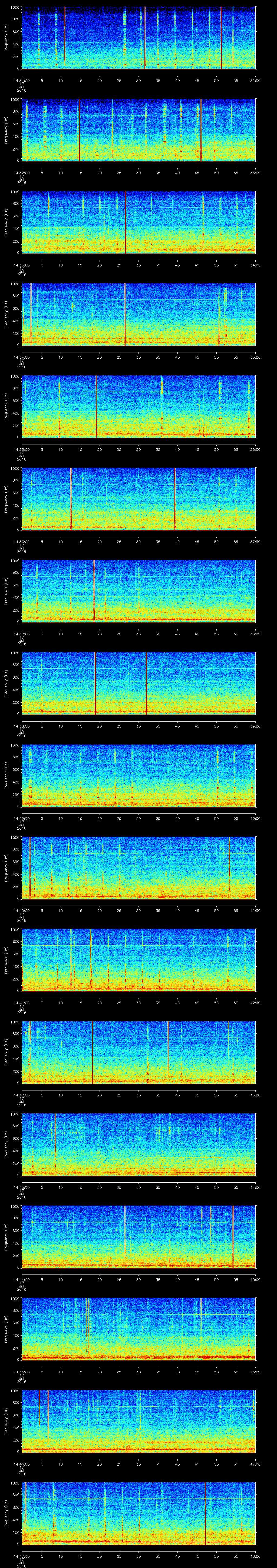This screenshot has width=277, height=1568.
Task: Select the 14:46:00 start time label
Action: (x=22, y=1464)
